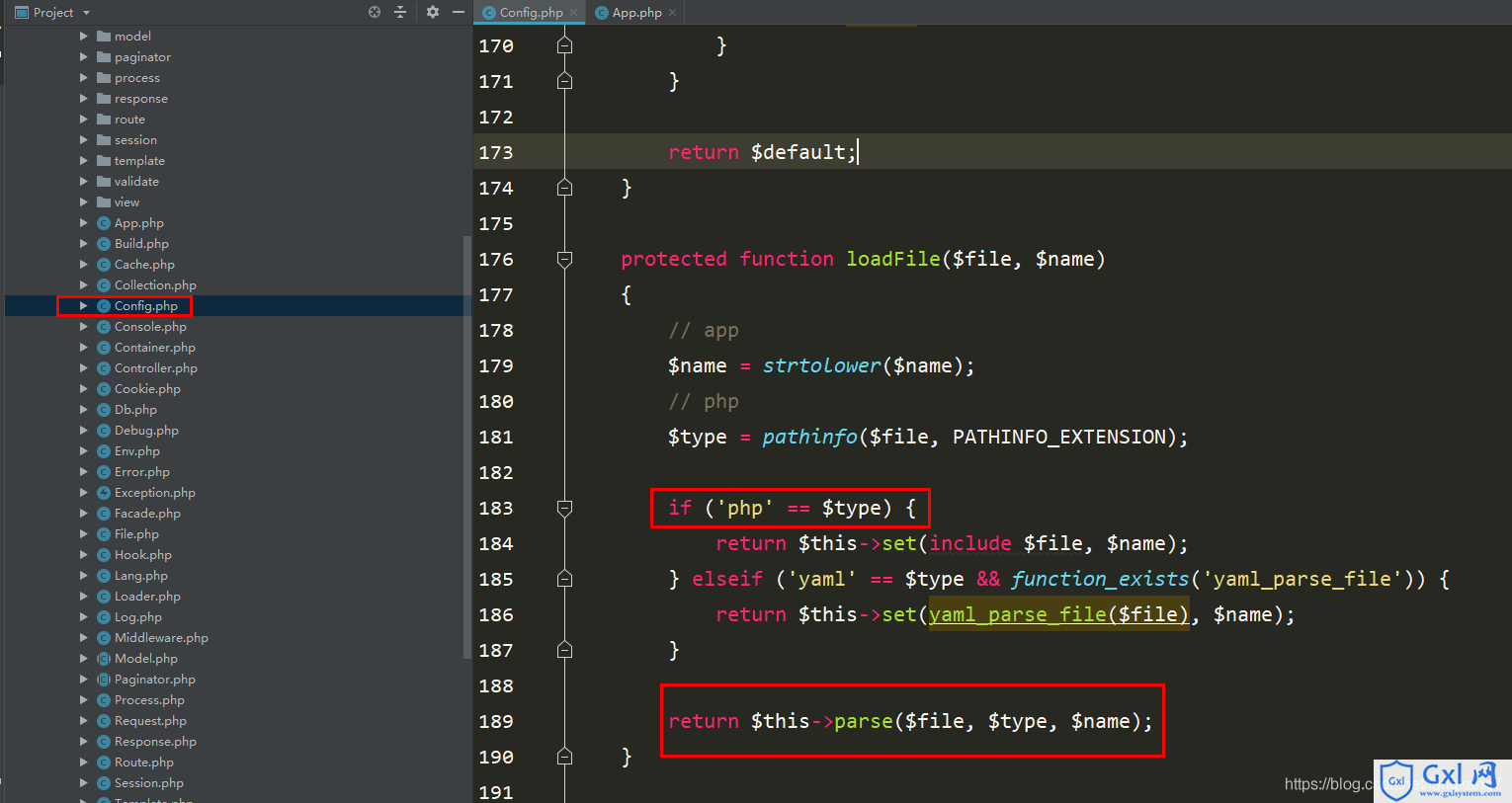This screenshot has width=1512, height=803.
Task: Switch to the App.php editor tab
Action: coord(636,12)
